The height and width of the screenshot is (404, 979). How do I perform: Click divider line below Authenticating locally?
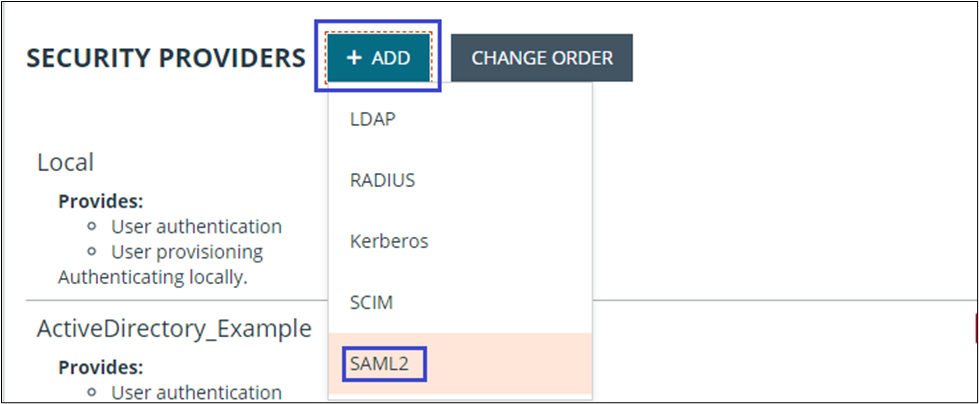pos(160,300)
